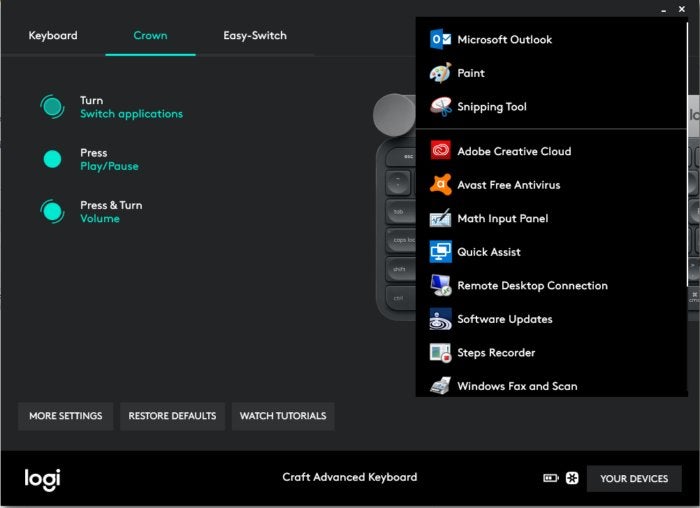Screen dimensions: 700x508
Task: Open the Easy-Switch tab
Action: pyautogui.click(x=255, y=35)
